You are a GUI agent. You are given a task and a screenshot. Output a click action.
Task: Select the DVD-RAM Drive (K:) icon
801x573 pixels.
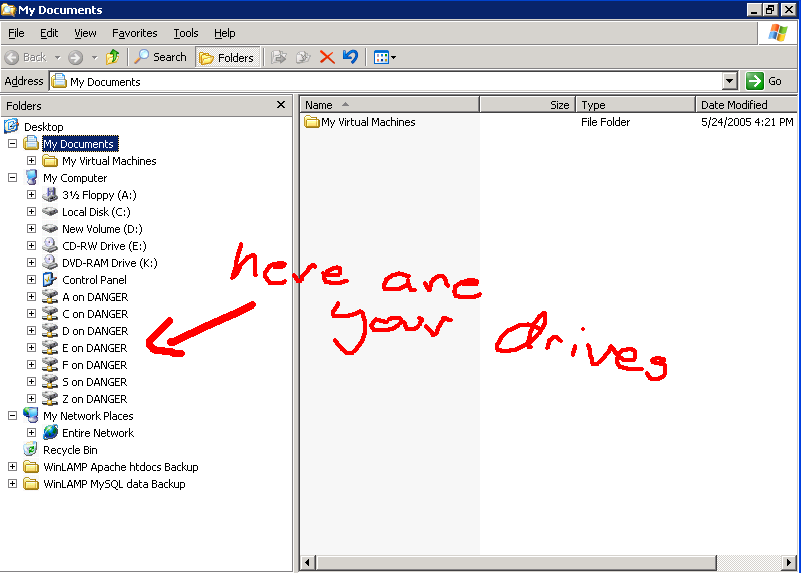(x=51, y=263)
